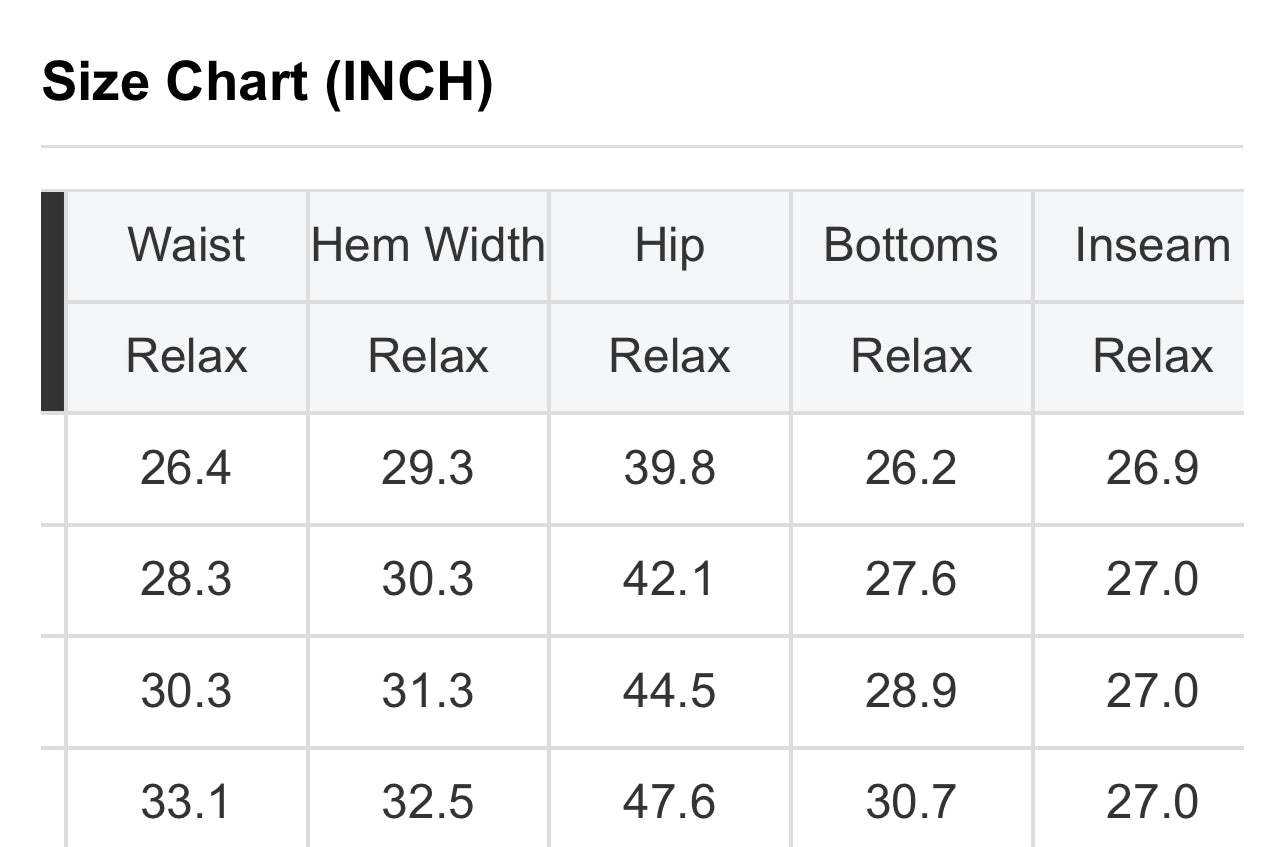Select the 31.3 hem width cell
Viewport: 1284px width, 847px height.
click(428, 692)
